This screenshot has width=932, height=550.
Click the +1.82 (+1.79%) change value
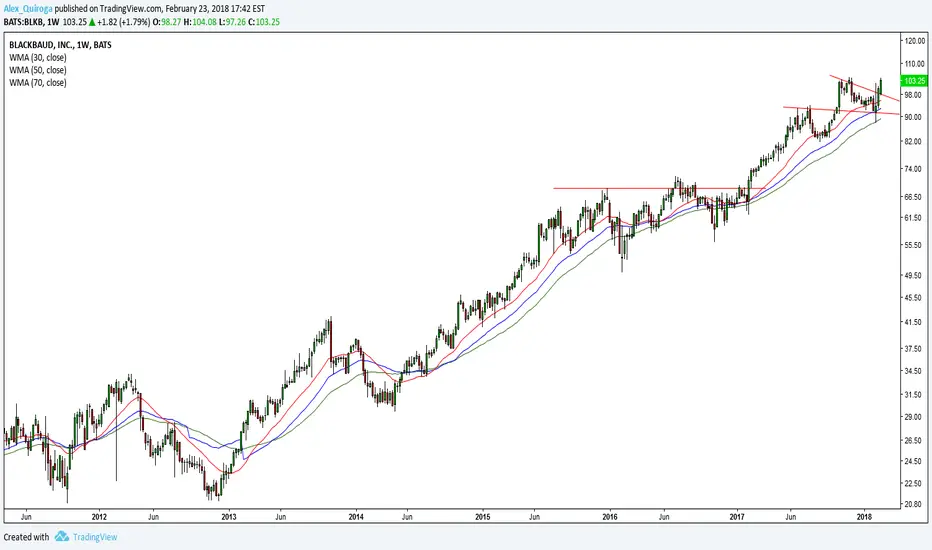124,22
